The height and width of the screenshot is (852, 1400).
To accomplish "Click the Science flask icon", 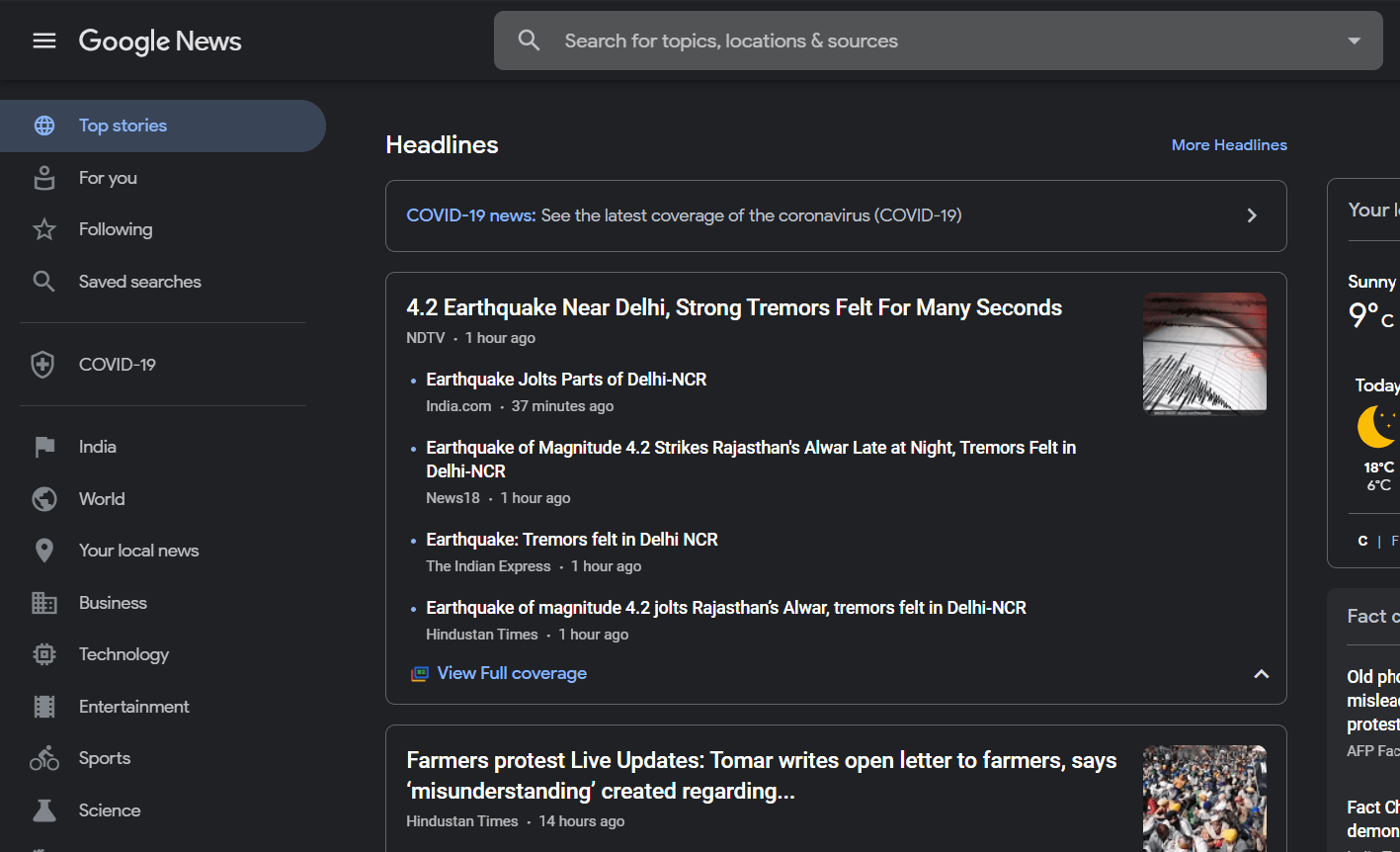I will [43, 810].
